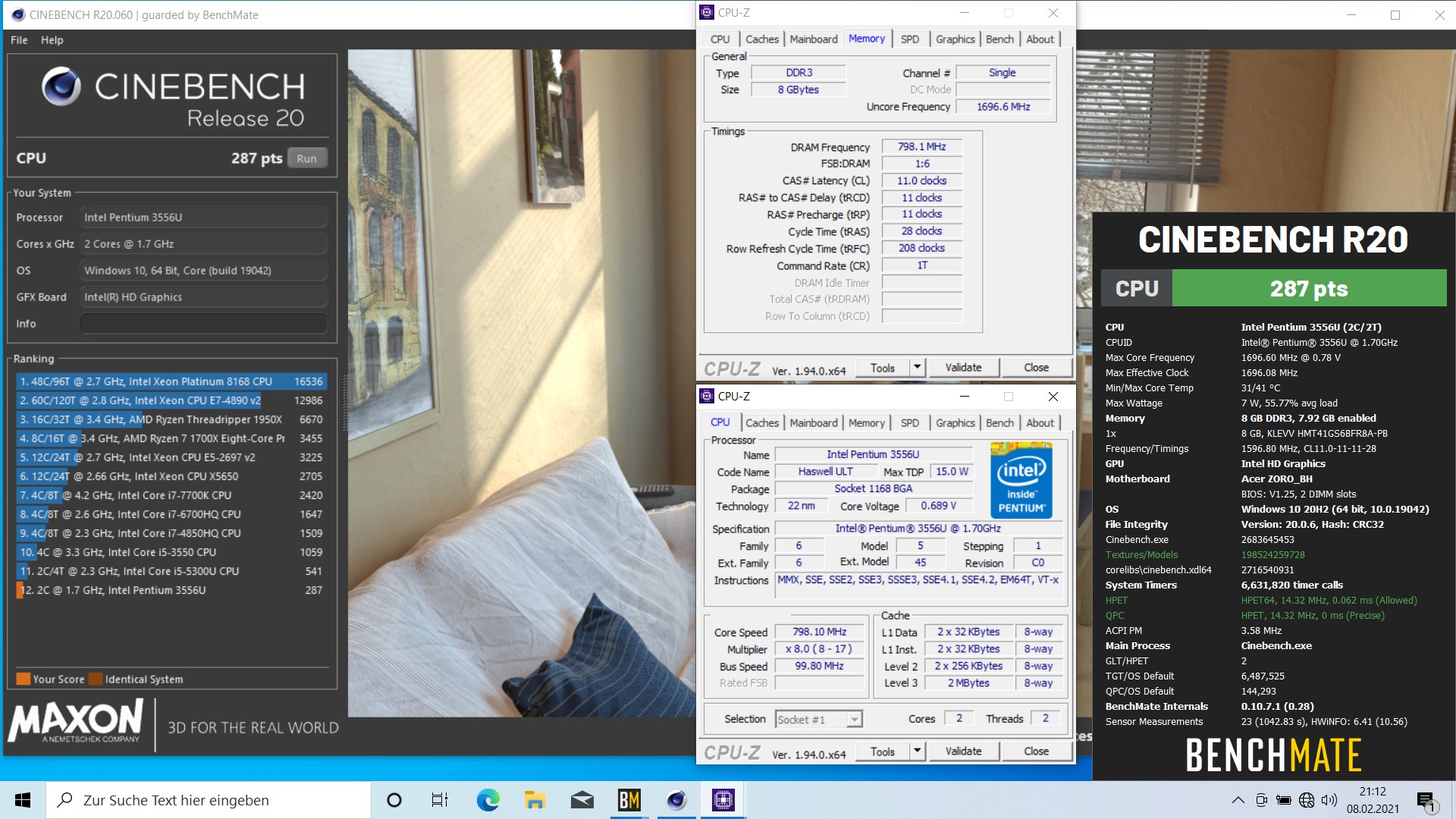
Task: Select ranking row Intel Core i5-3550
Action: pyautogui.click(x=171, y=552)
